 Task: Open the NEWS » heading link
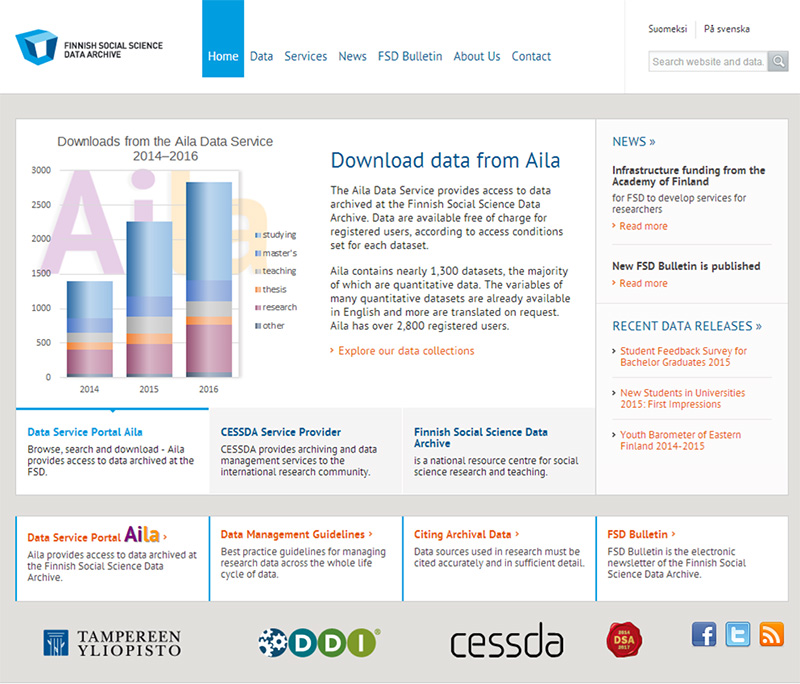(x=634, y=142)
